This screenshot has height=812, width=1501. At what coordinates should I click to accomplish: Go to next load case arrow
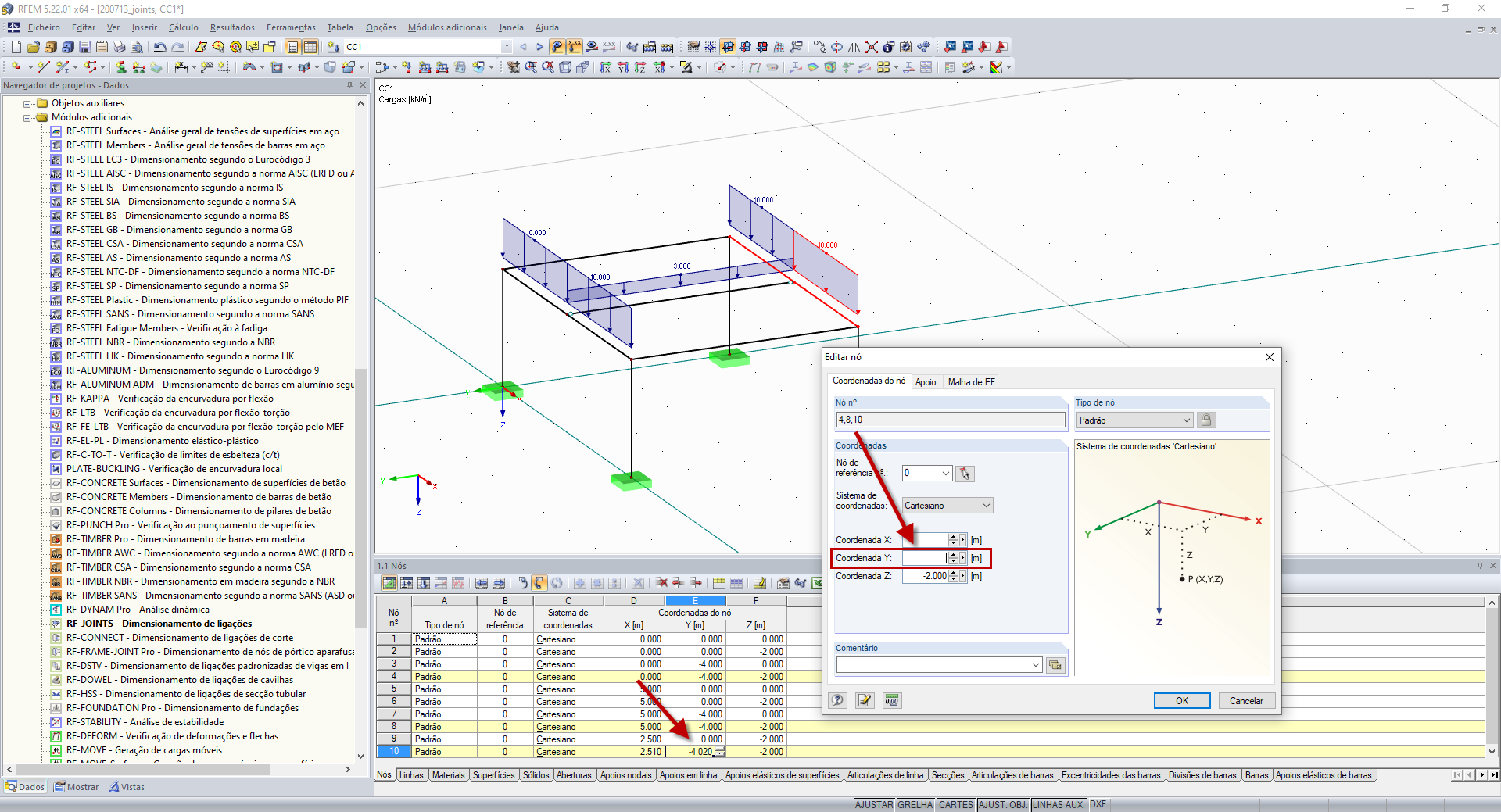[539, 47]
